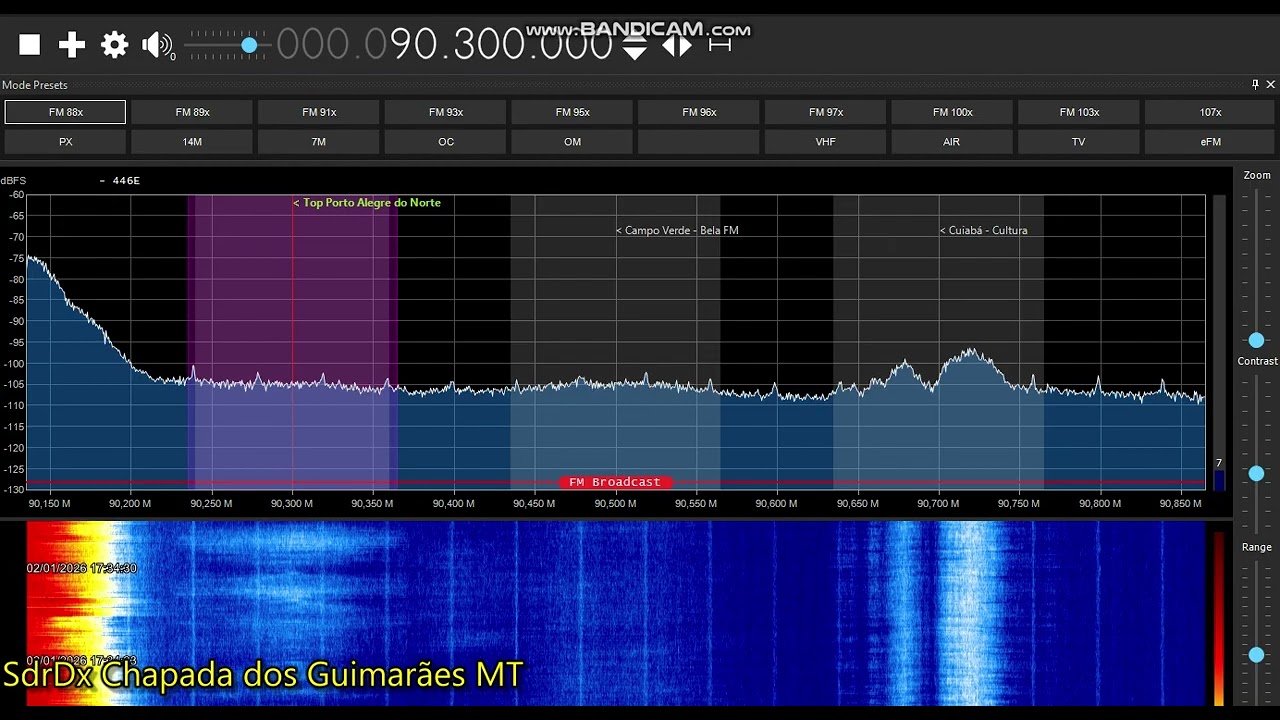Close the Mode Presets panel
Screen dimensions: 1280x720
click(1271, 85)
